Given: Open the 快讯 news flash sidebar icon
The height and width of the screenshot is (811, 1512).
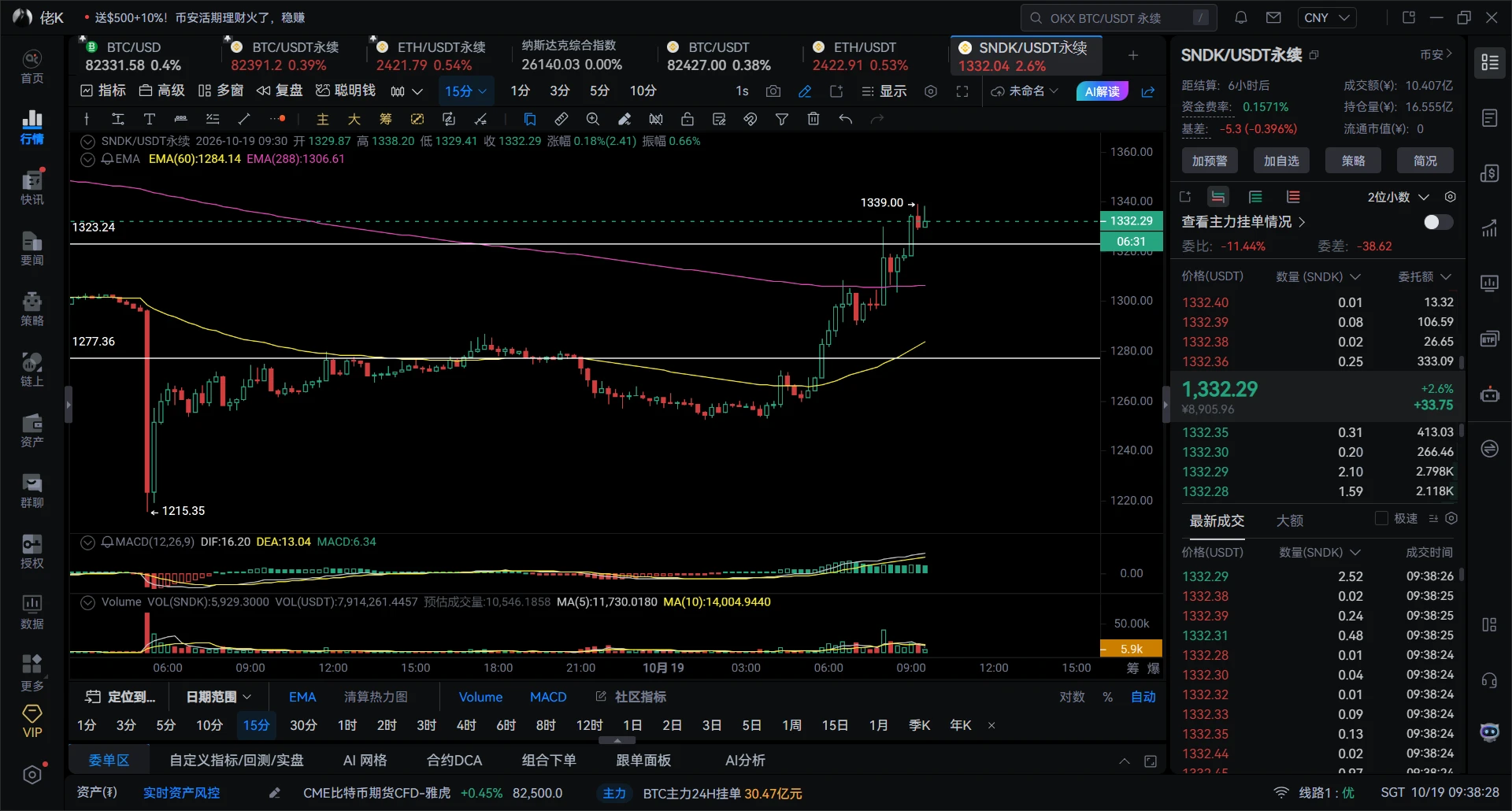Looking at the screenshot, I should click(32, 187).
